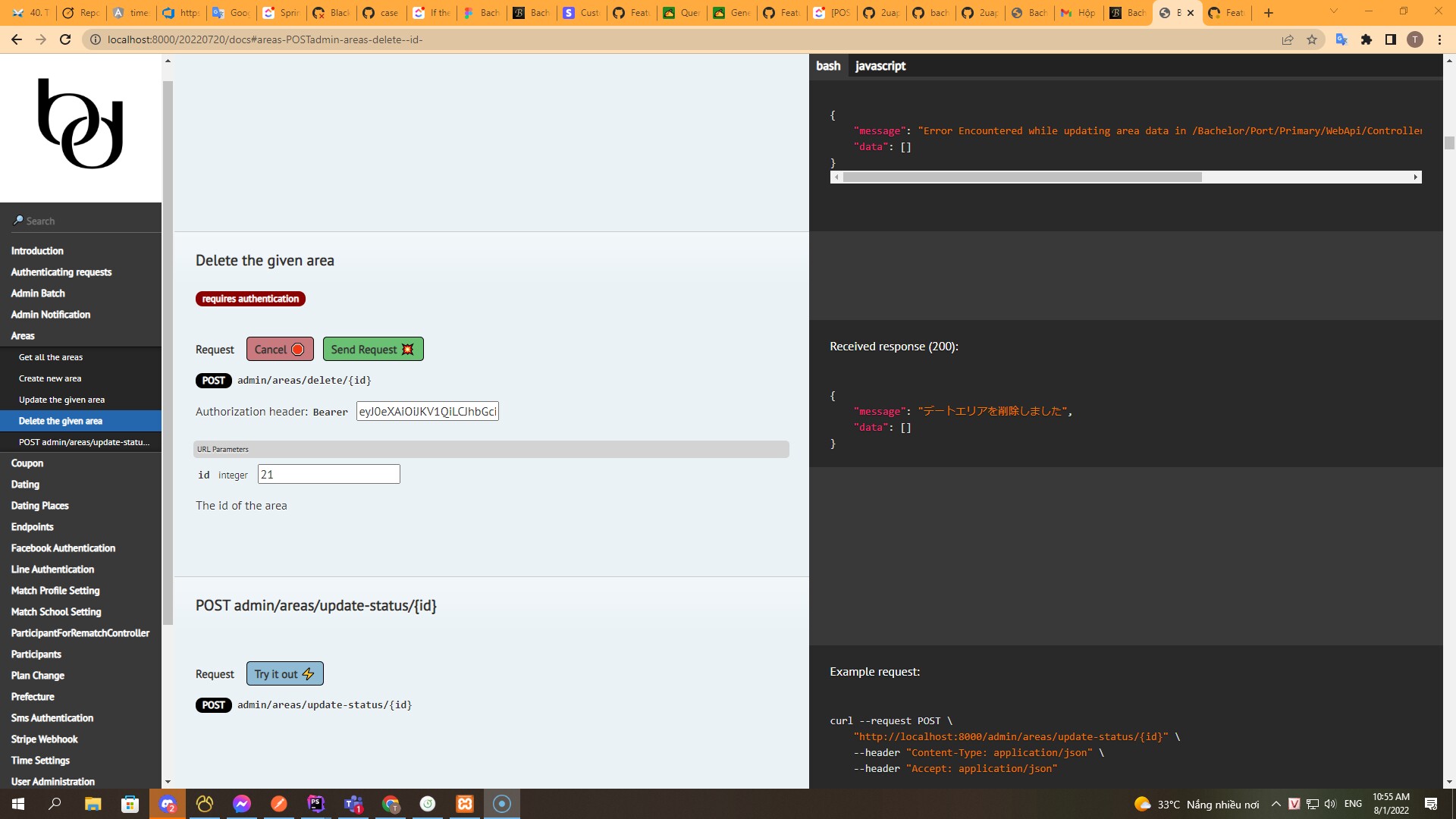Select the bash example tab
Viewport: 1456px width, 819px height.
click(x=828, y=66)
